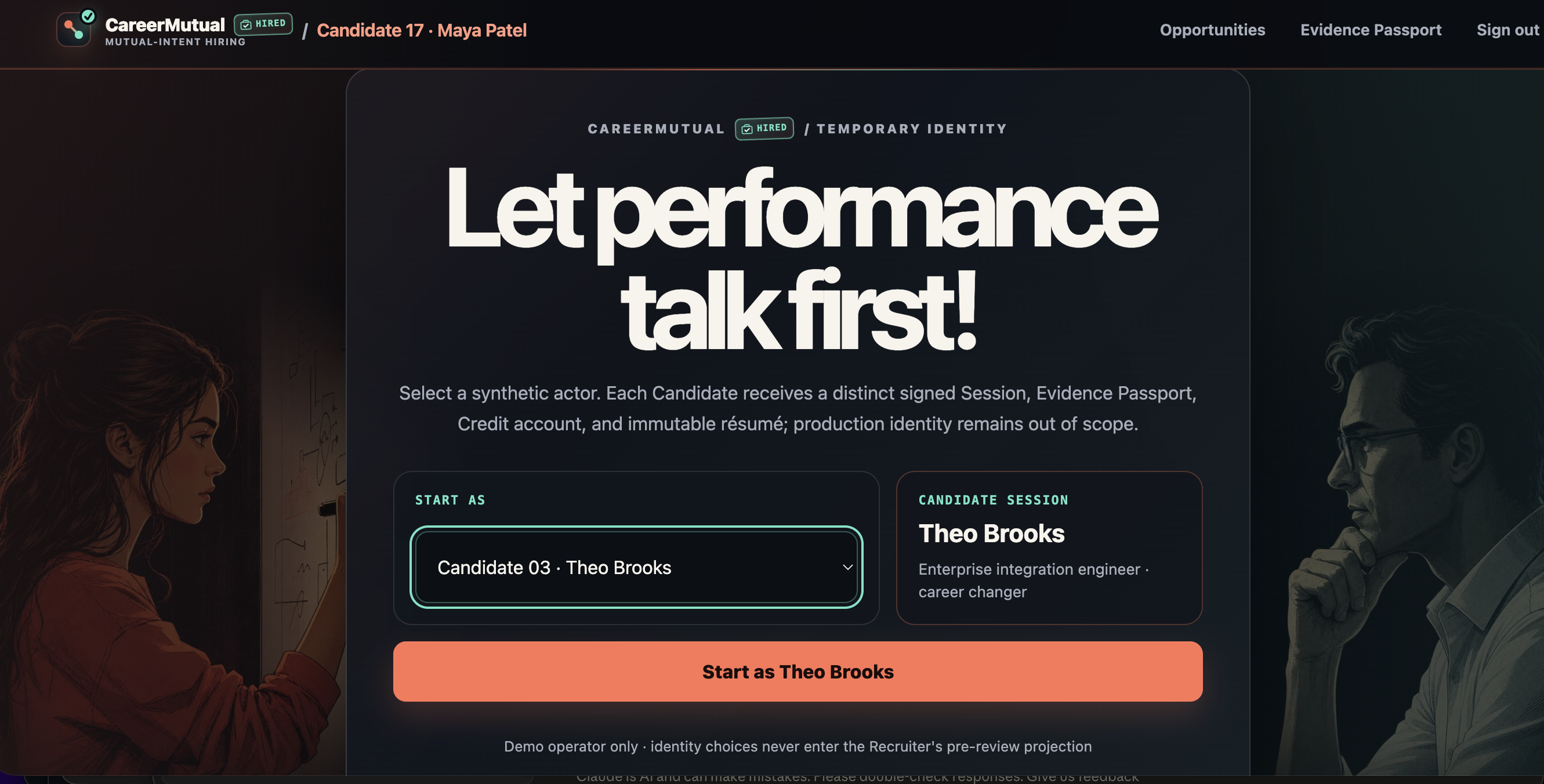Screen dimensions: 1544x784
Task: Click the Theo Brooks candidate session card
Action: [1049, 547]
